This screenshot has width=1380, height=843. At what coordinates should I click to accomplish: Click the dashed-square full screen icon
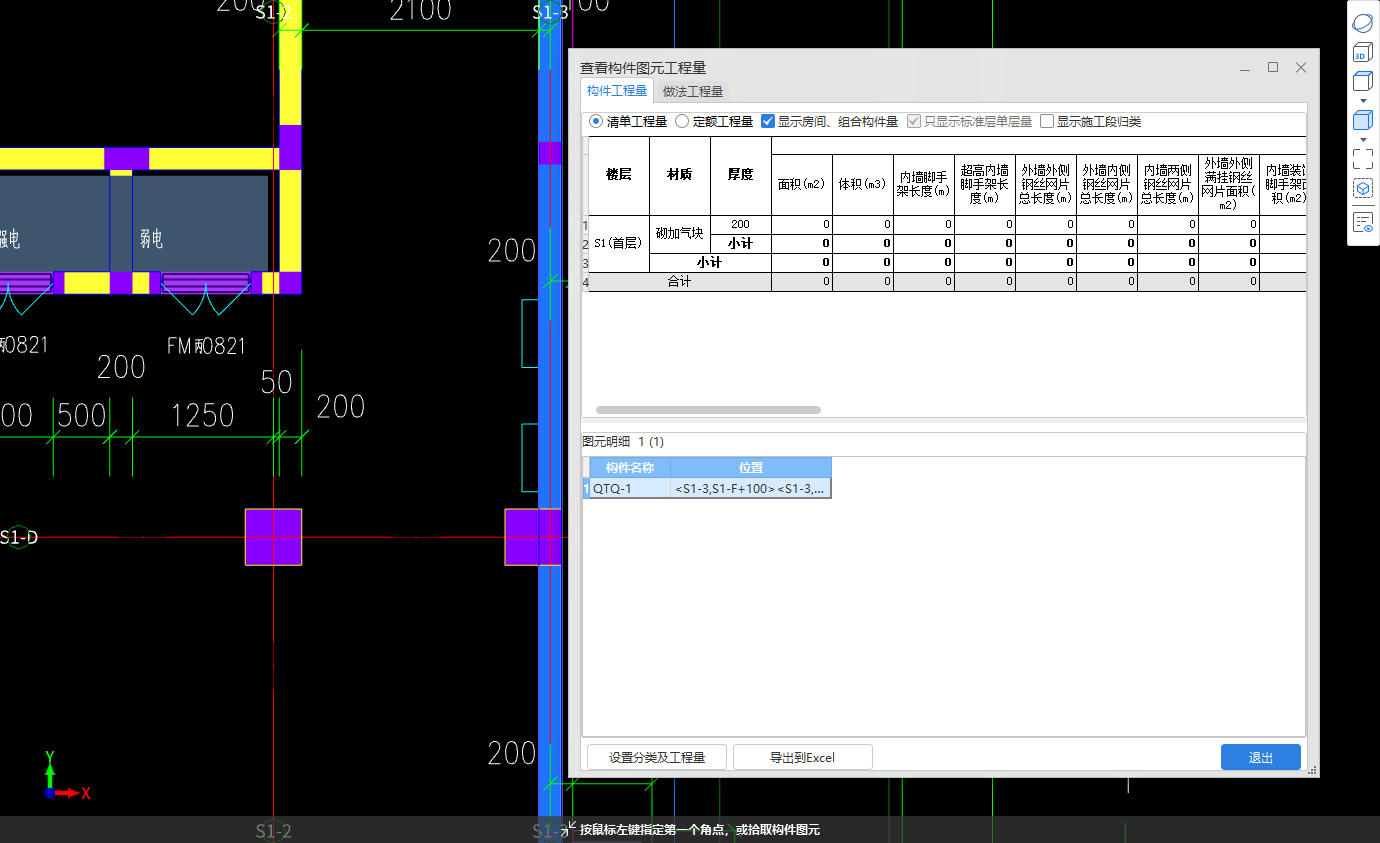pos(1362,159)
